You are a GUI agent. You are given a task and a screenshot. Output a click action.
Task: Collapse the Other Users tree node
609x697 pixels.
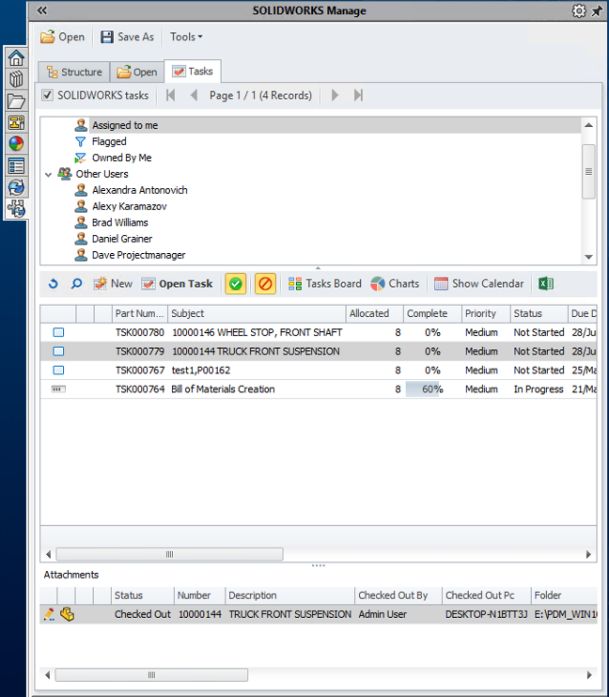(x=48, y=175)
